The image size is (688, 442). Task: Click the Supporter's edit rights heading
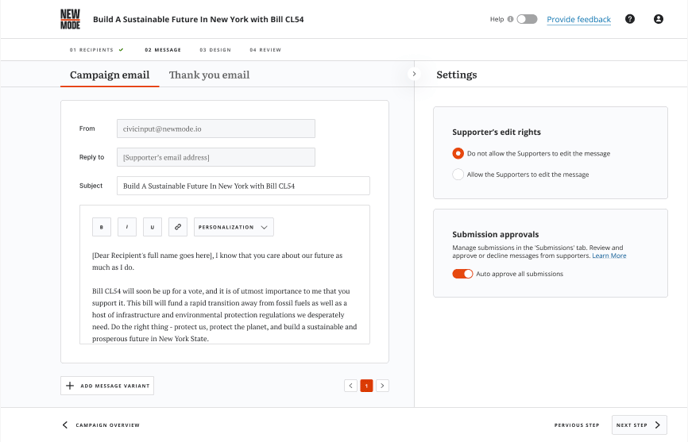pyautogui.click(x=496, y=132)
